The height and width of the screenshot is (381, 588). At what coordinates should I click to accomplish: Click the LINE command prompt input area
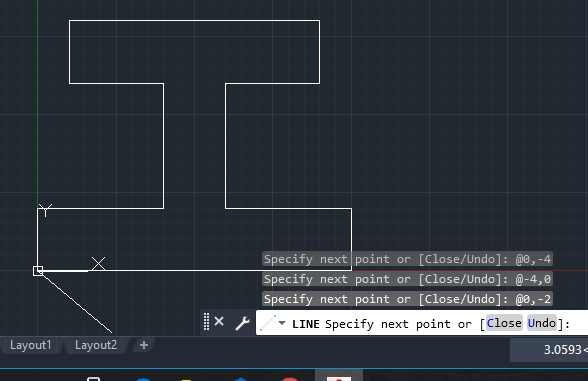pyautogui.click(x=422, y=323)
